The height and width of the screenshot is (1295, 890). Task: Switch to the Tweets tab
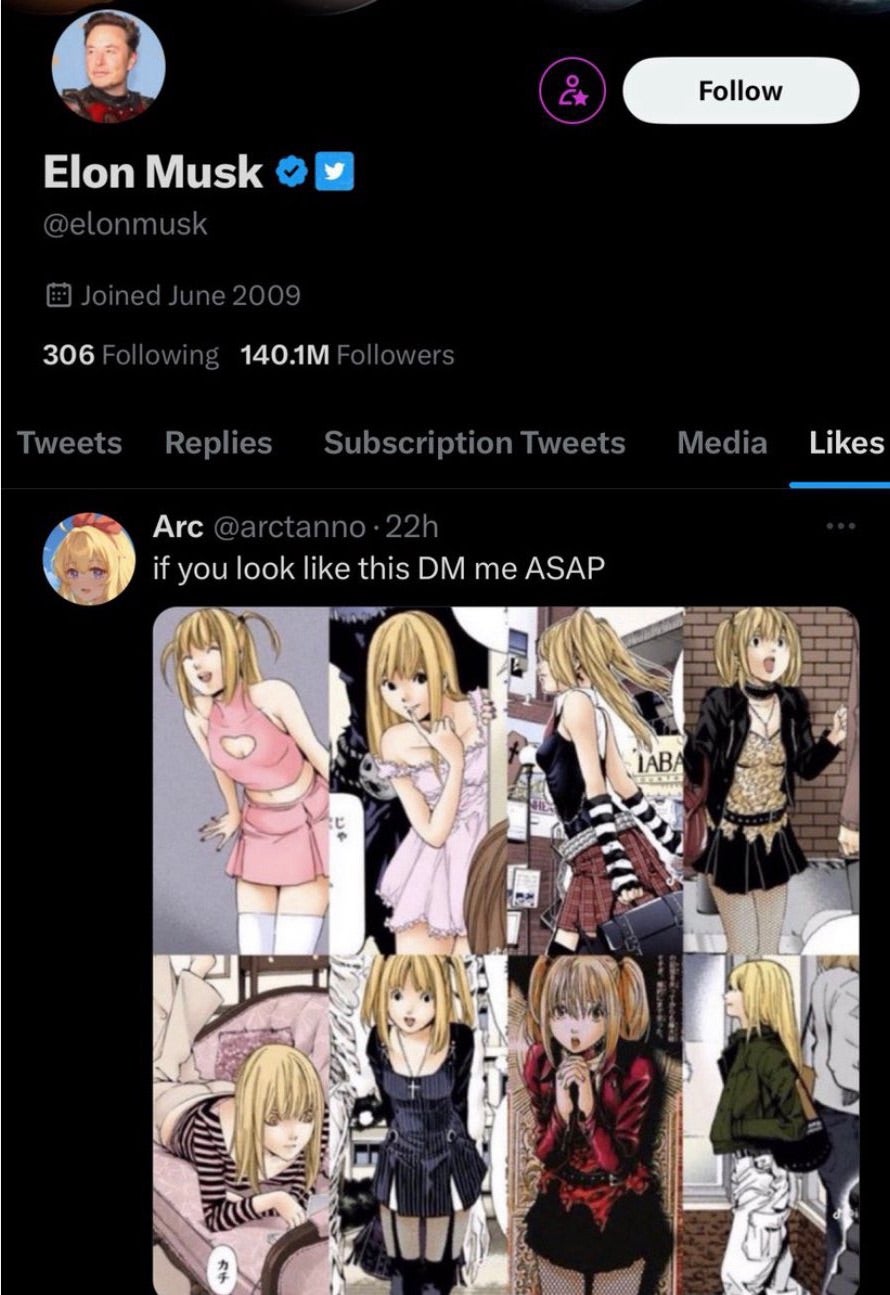70,443
